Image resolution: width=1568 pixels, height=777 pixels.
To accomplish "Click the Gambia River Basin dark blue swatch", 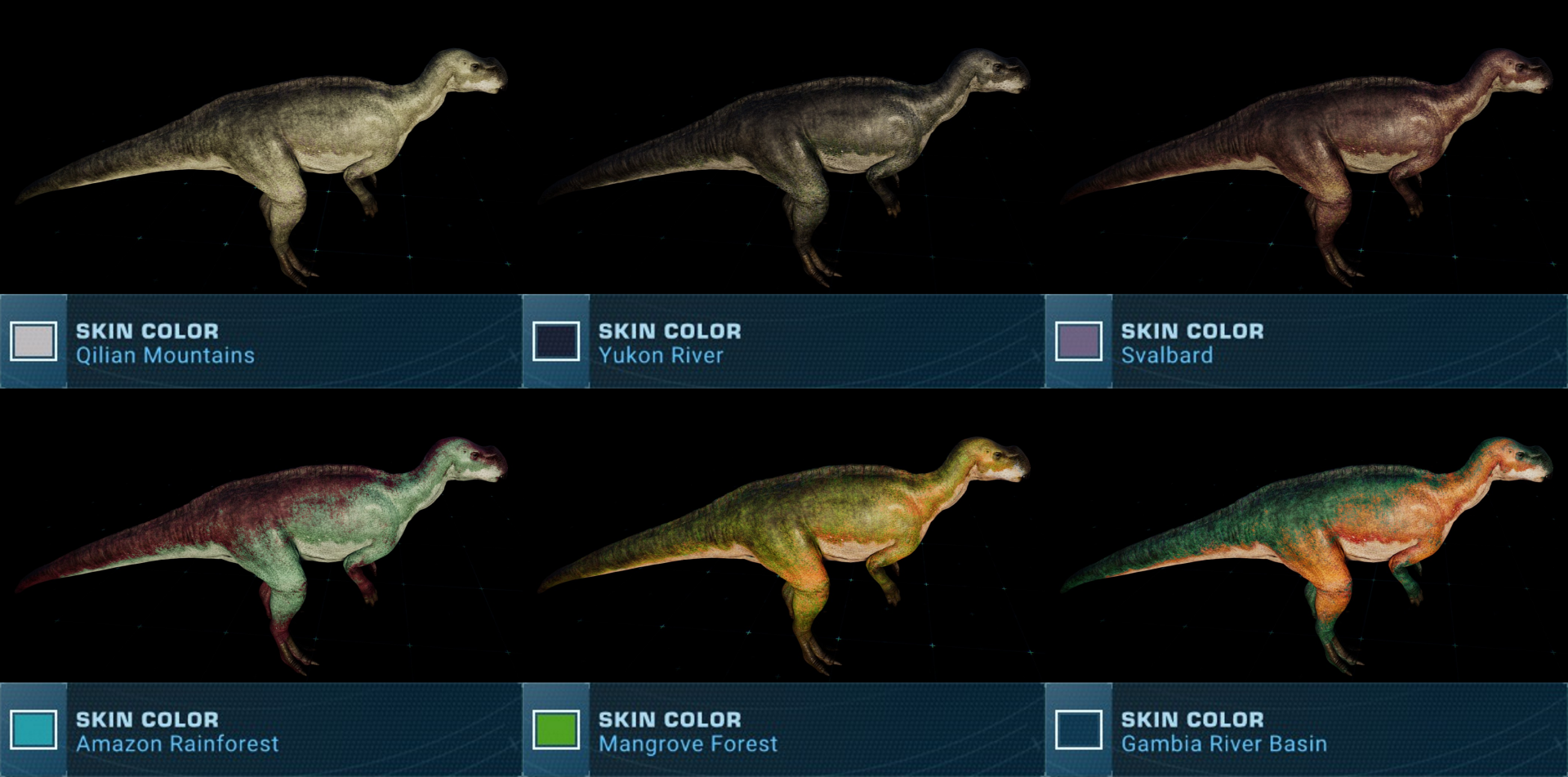I will pyautogui.click(x=1079, y=730).
